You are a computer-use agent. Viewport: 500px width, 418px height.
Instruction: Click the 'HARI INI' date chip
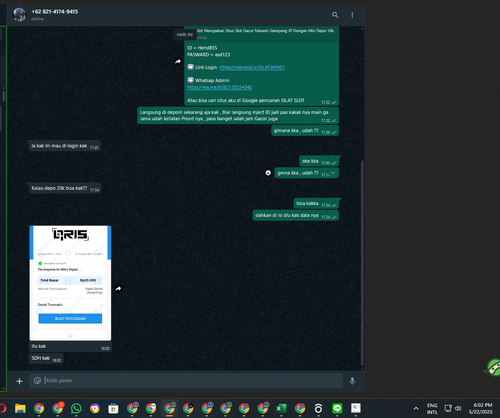pyautogui.click(x=185, y=35)
